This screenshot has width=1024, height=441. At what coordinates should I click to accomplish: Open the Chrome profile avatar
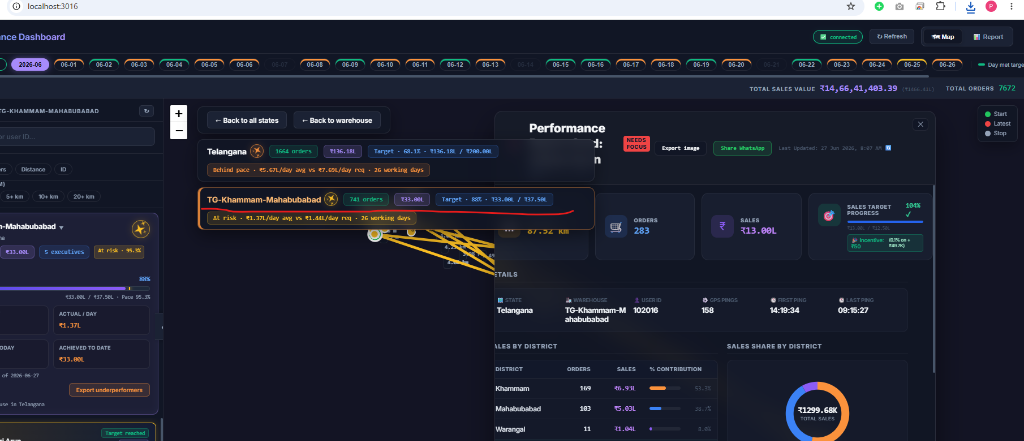(x=991, y=6)
